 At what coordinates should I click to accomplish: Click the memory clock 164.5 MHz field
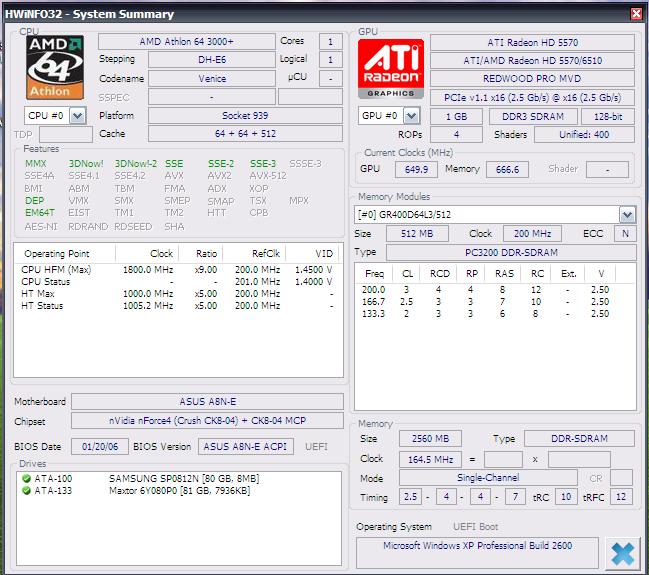point(430,460)
